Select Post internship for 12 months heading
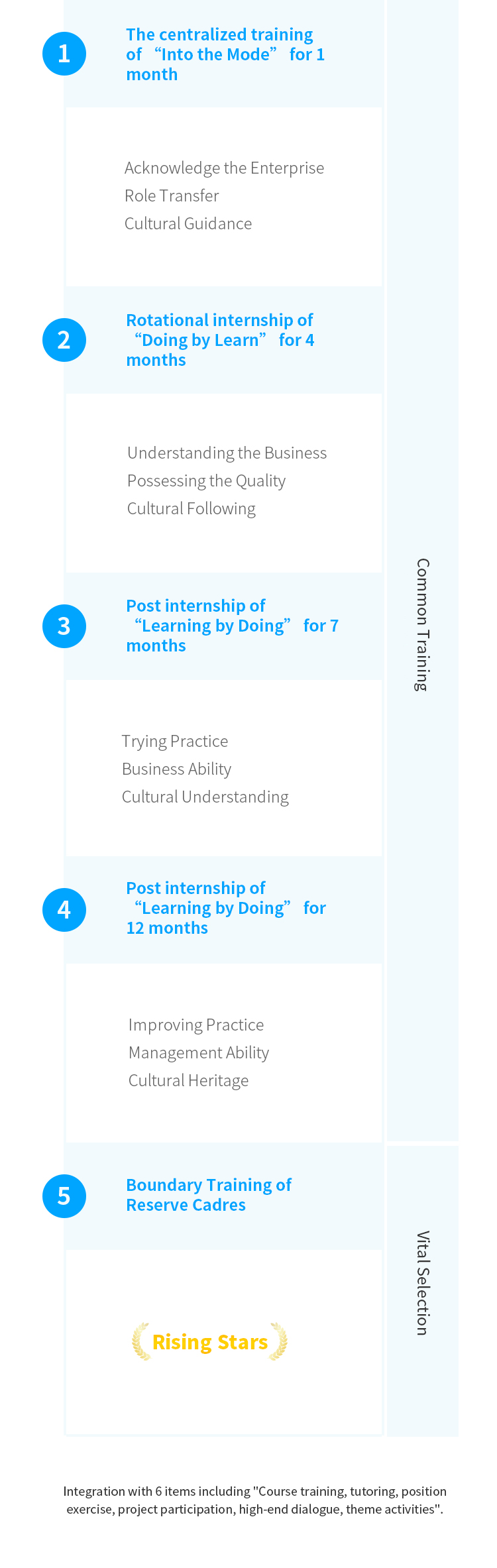497x1568 pixels. point(226,908)
